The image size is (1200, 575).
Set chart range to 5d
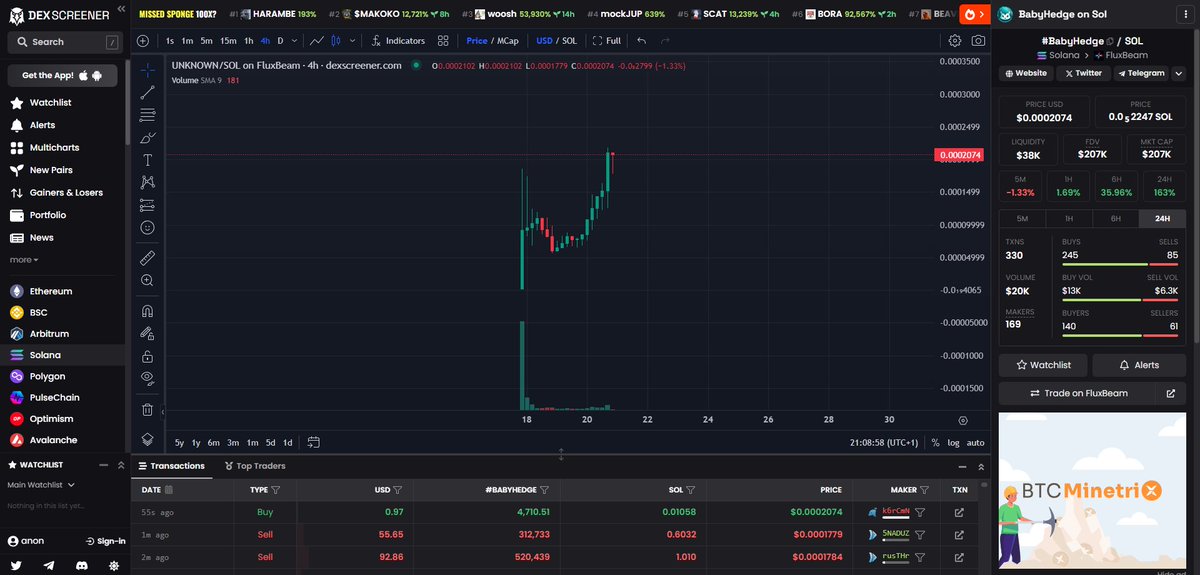(x=270, y=442)
